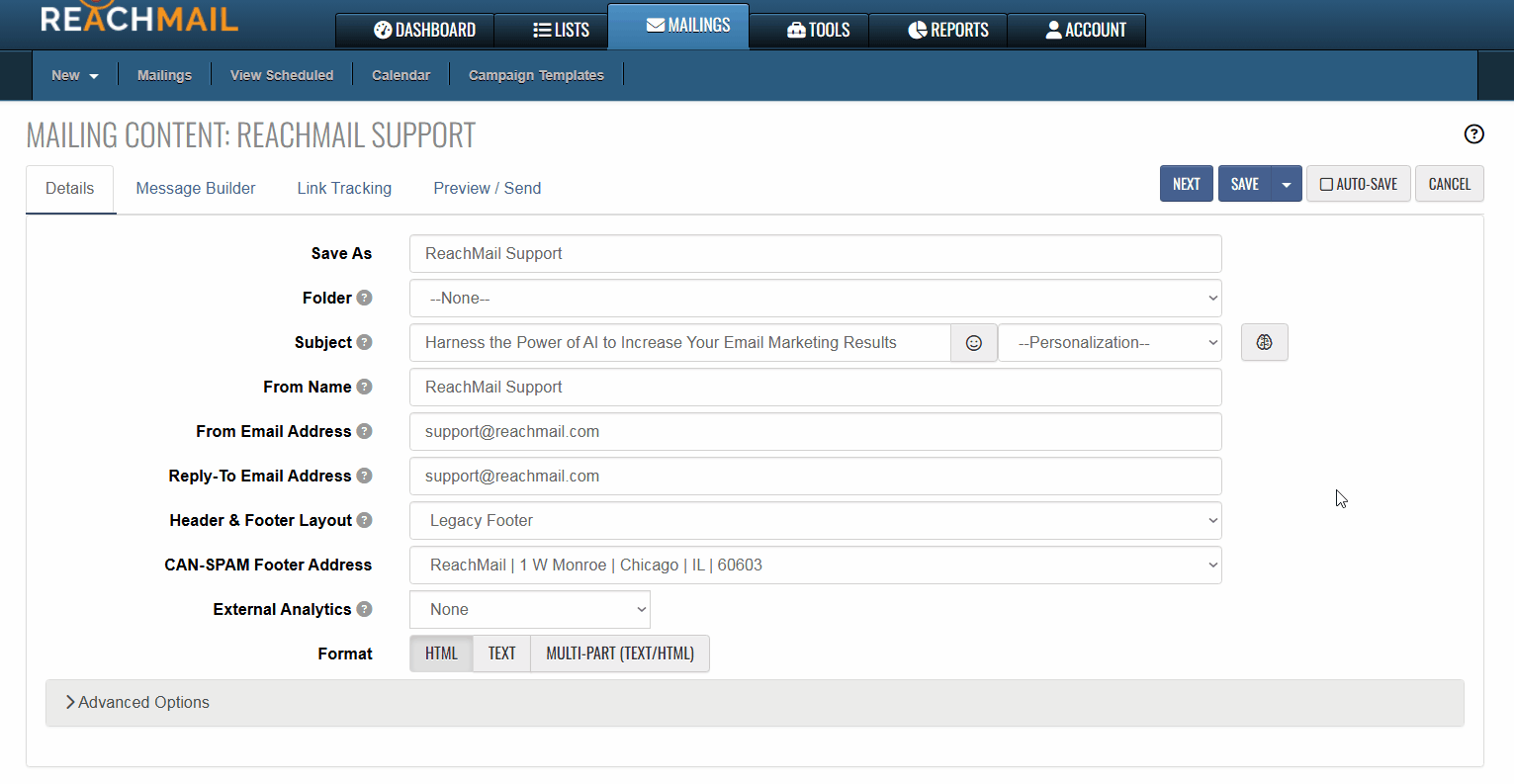The height and width of the screenshot is (784, 1514).
Task: Click the Save As input field
Action: point(816,254)
